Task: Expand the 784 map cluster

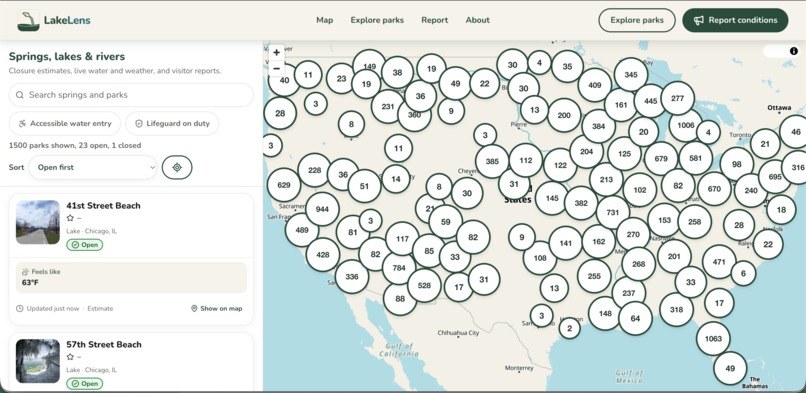Action: click(398, 268)
